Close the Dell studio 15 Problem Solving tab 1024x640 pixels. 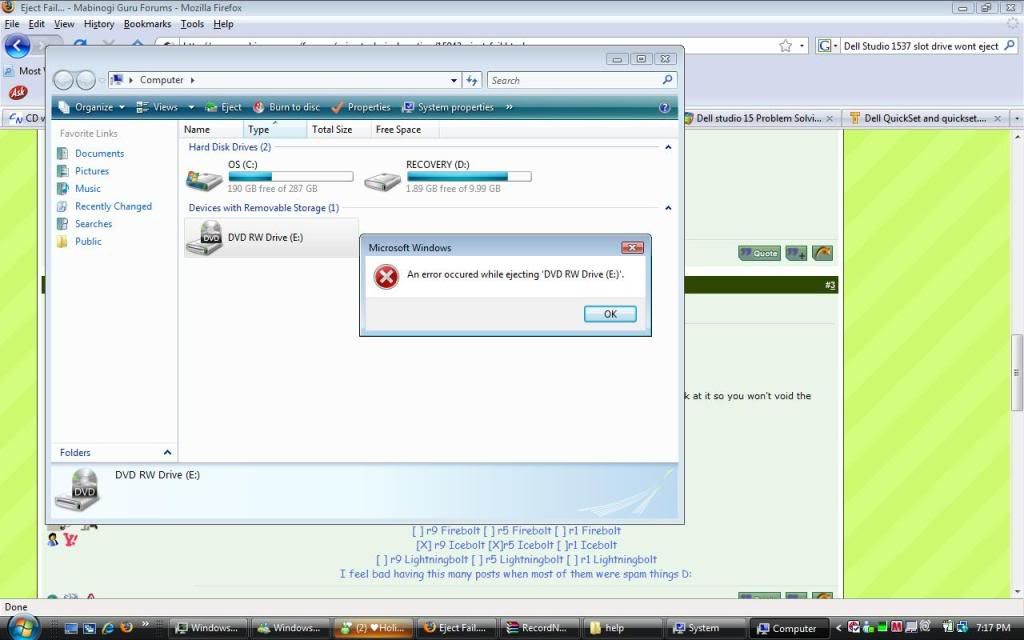pos(829,119)
